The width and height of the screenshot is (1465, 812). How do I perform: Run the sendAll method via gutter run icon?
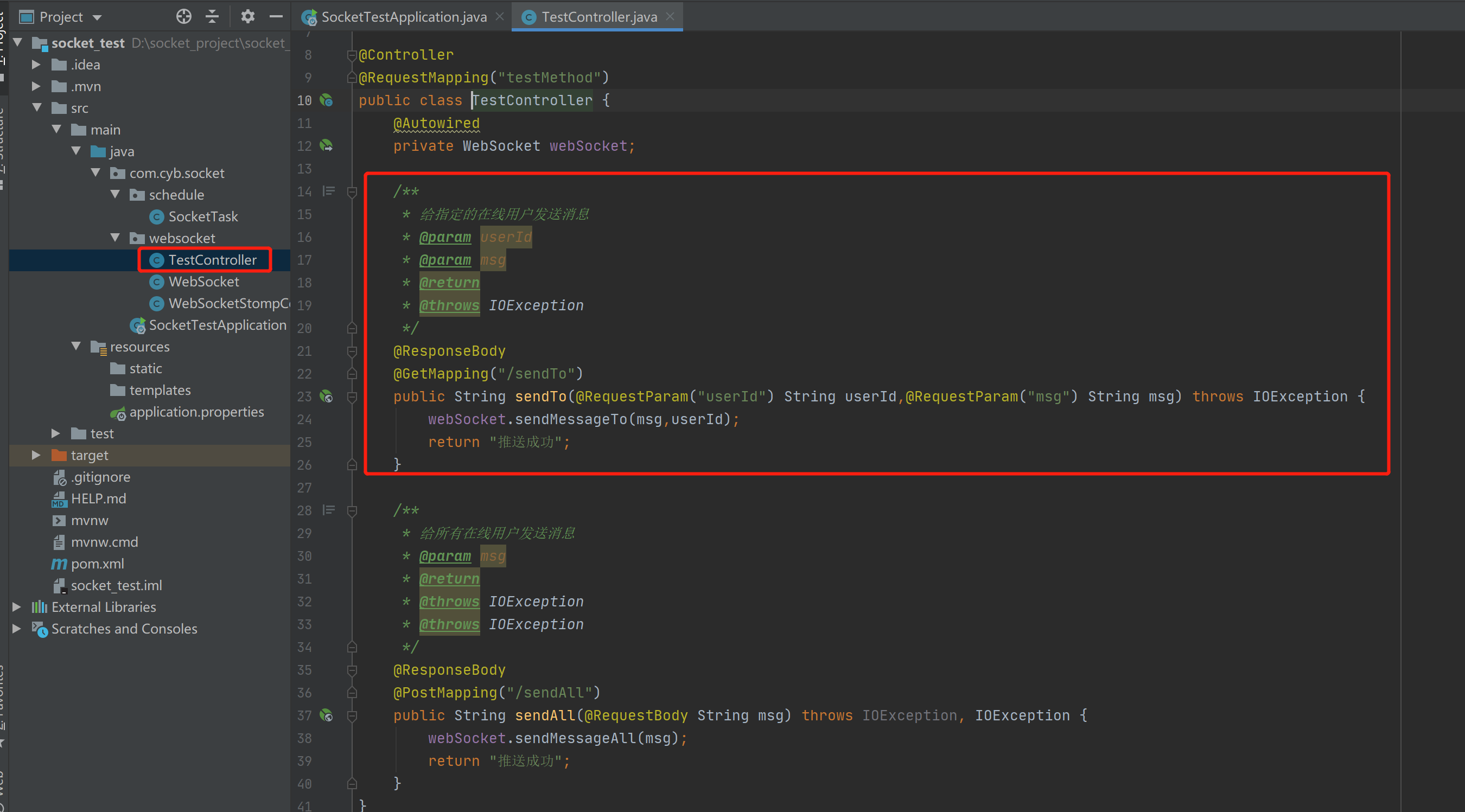[x=327, y=715]
